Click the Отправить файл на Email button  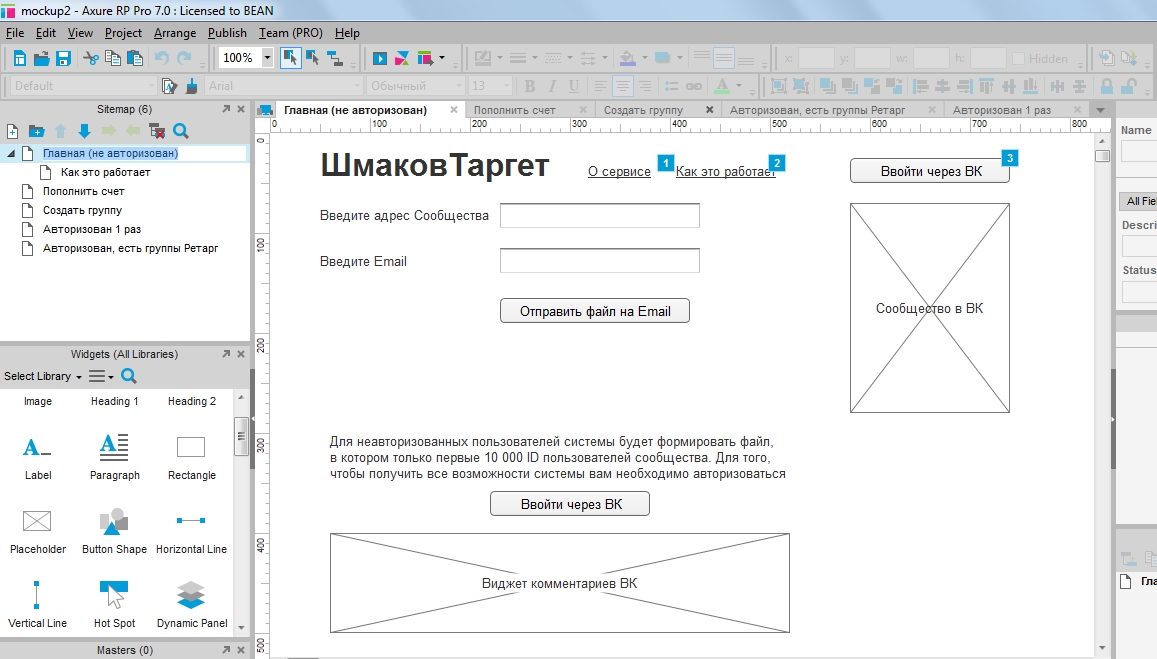(595, 311)
